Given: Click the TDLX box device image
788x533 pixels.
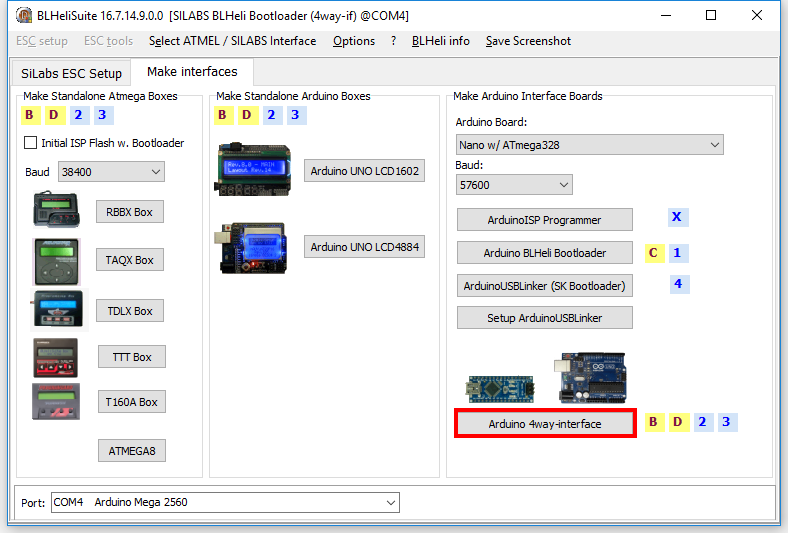Looking at the screenshot, I should 58,310.
